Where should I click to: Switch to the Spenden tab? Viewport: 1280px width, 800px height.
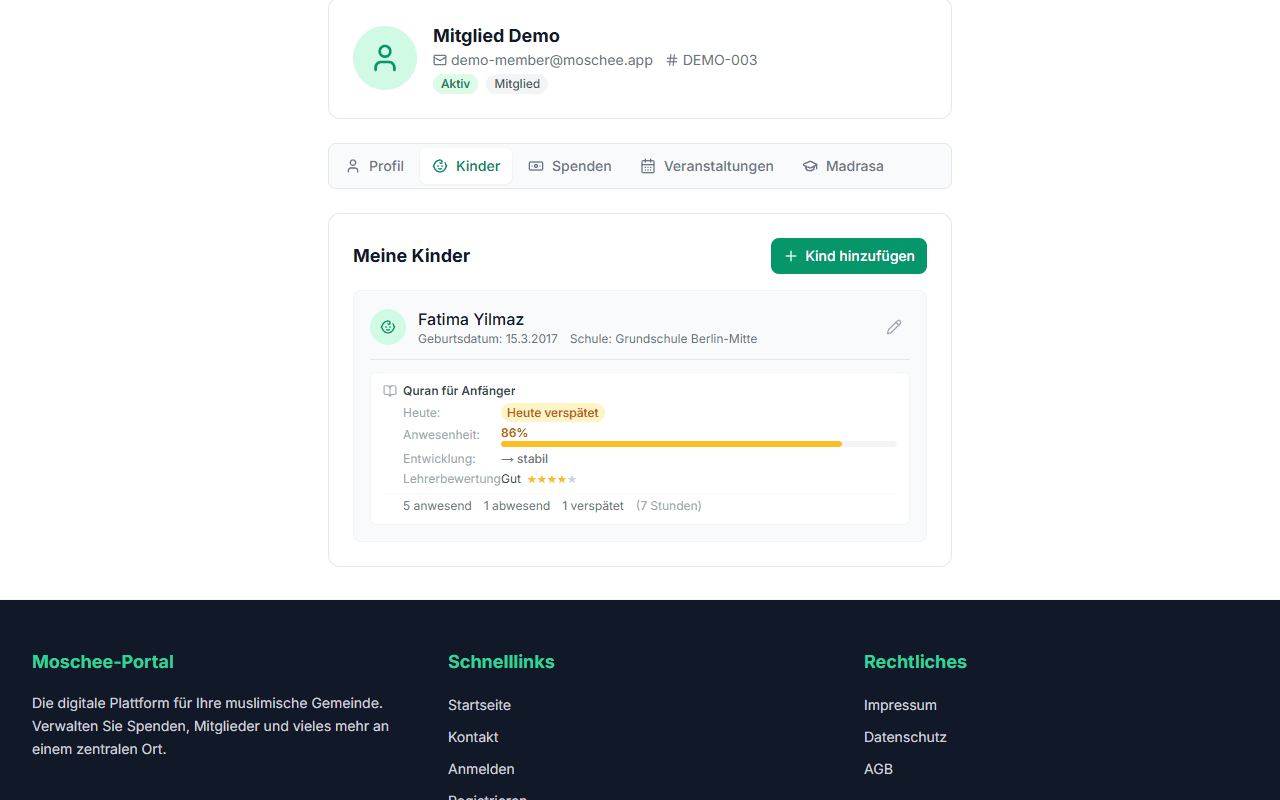click(570, 166)
